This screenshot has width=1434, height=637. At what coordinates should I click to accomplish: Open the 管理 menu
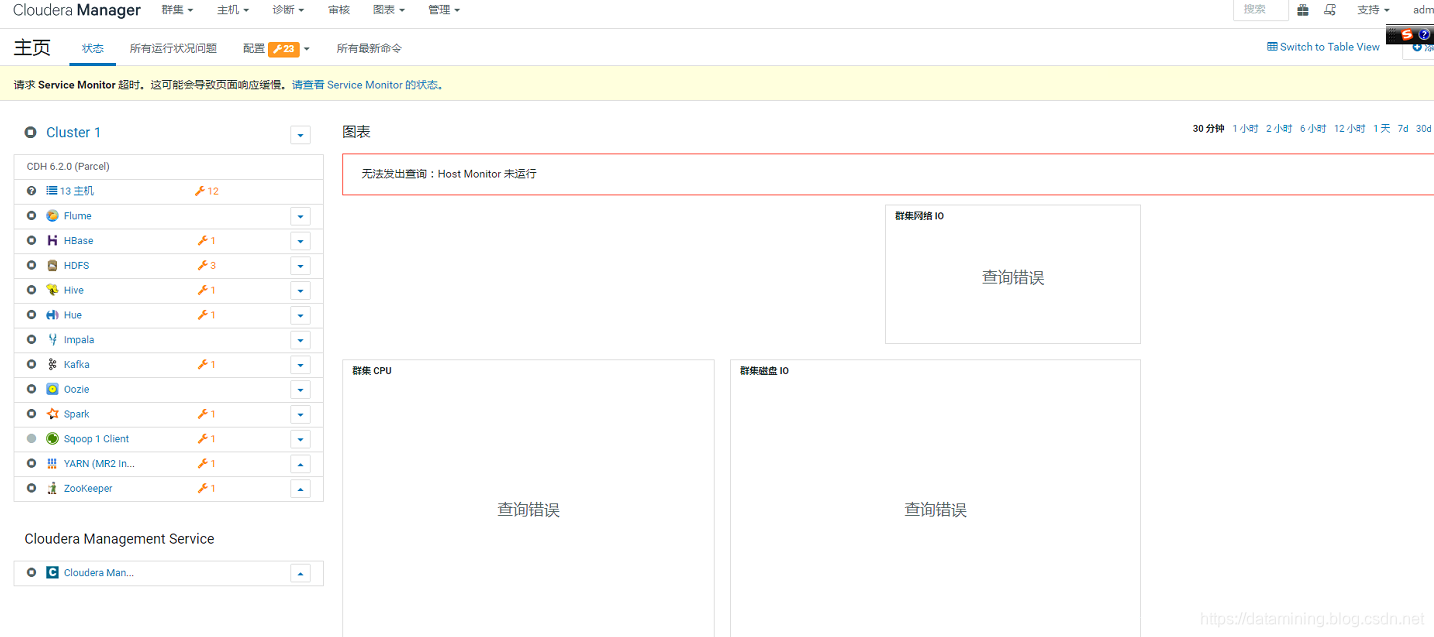[444, 10]
